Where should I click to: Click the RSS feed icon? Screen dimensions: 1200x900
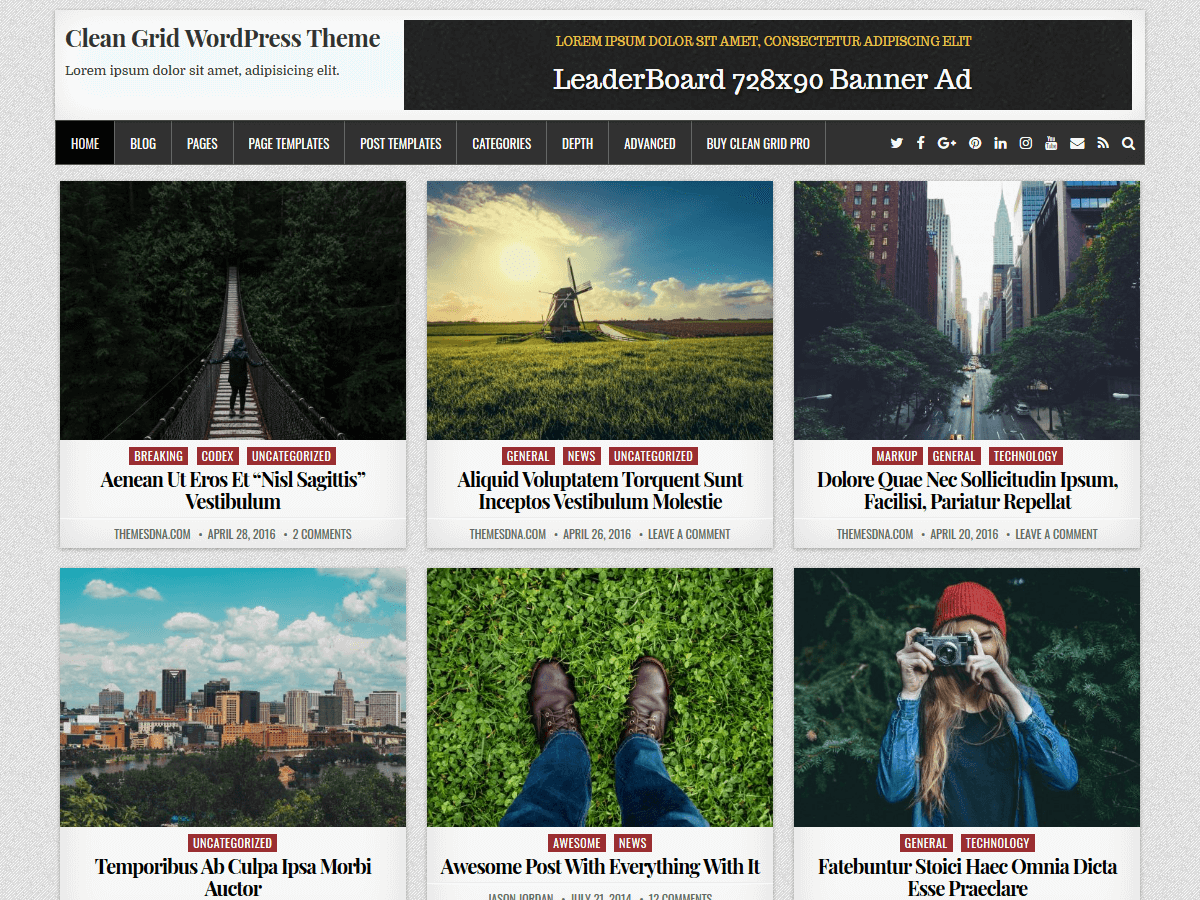pos(1103,143)
